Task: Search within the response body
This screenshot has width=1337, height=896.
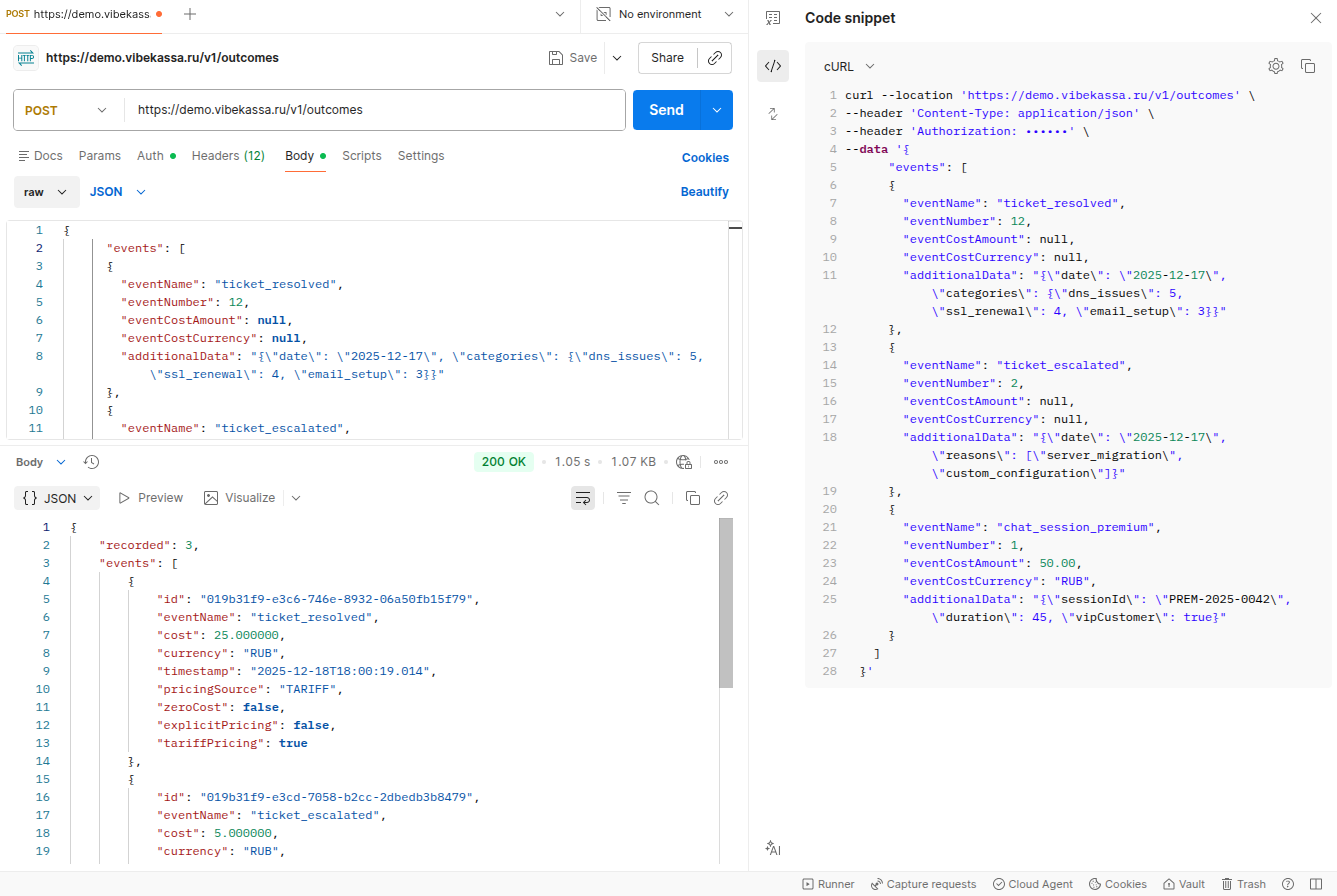Action: coord(652,498)
